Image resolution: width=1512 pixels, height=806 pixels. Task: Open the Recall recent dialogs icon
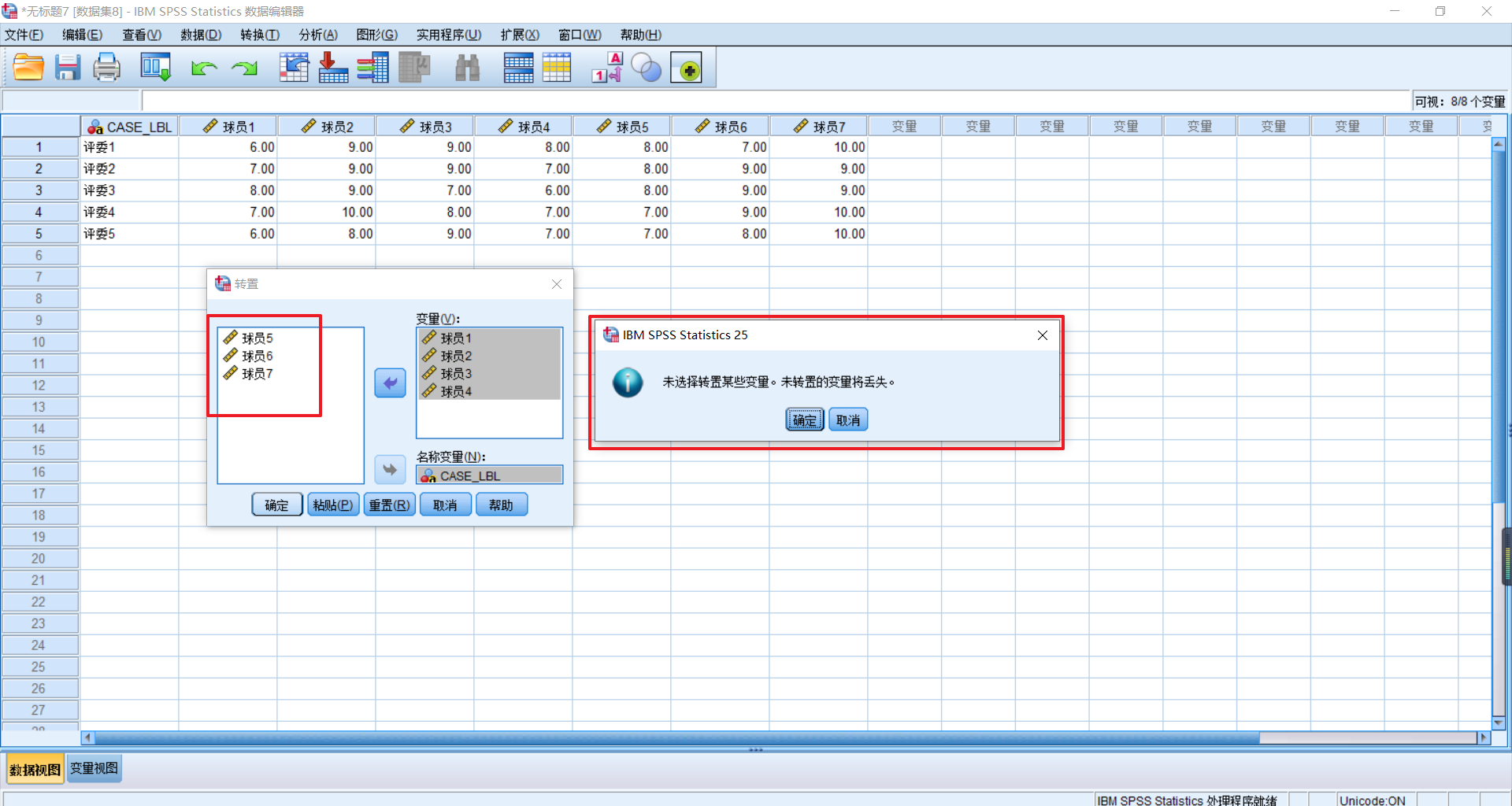[155, 68]
